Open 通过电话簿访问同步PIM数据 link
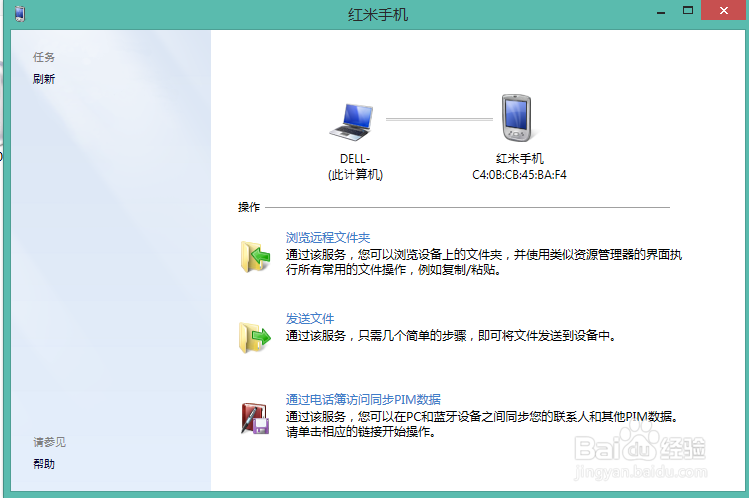749x498 pixels. click(x=363, y=399)
